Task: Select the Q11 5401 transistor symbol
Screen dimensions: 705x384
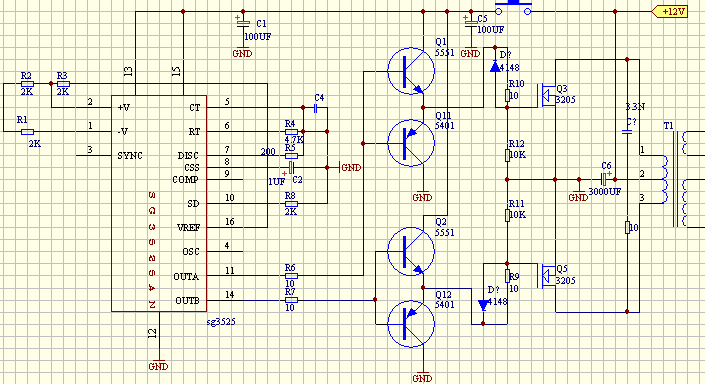Action: (x=411, y=143)
